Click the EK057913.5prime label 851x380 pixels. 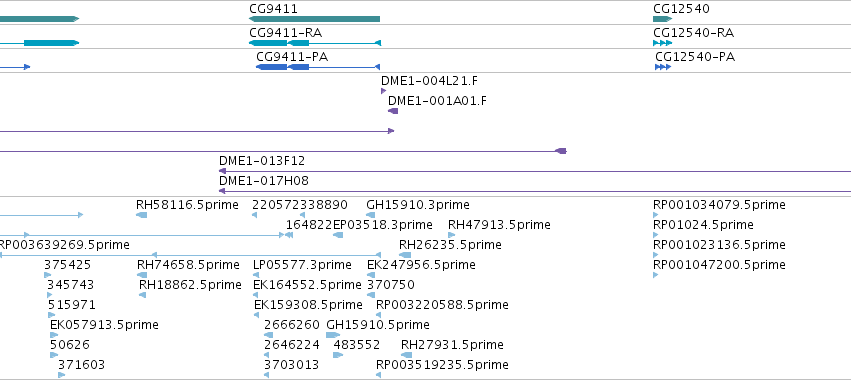pos(104,325)
